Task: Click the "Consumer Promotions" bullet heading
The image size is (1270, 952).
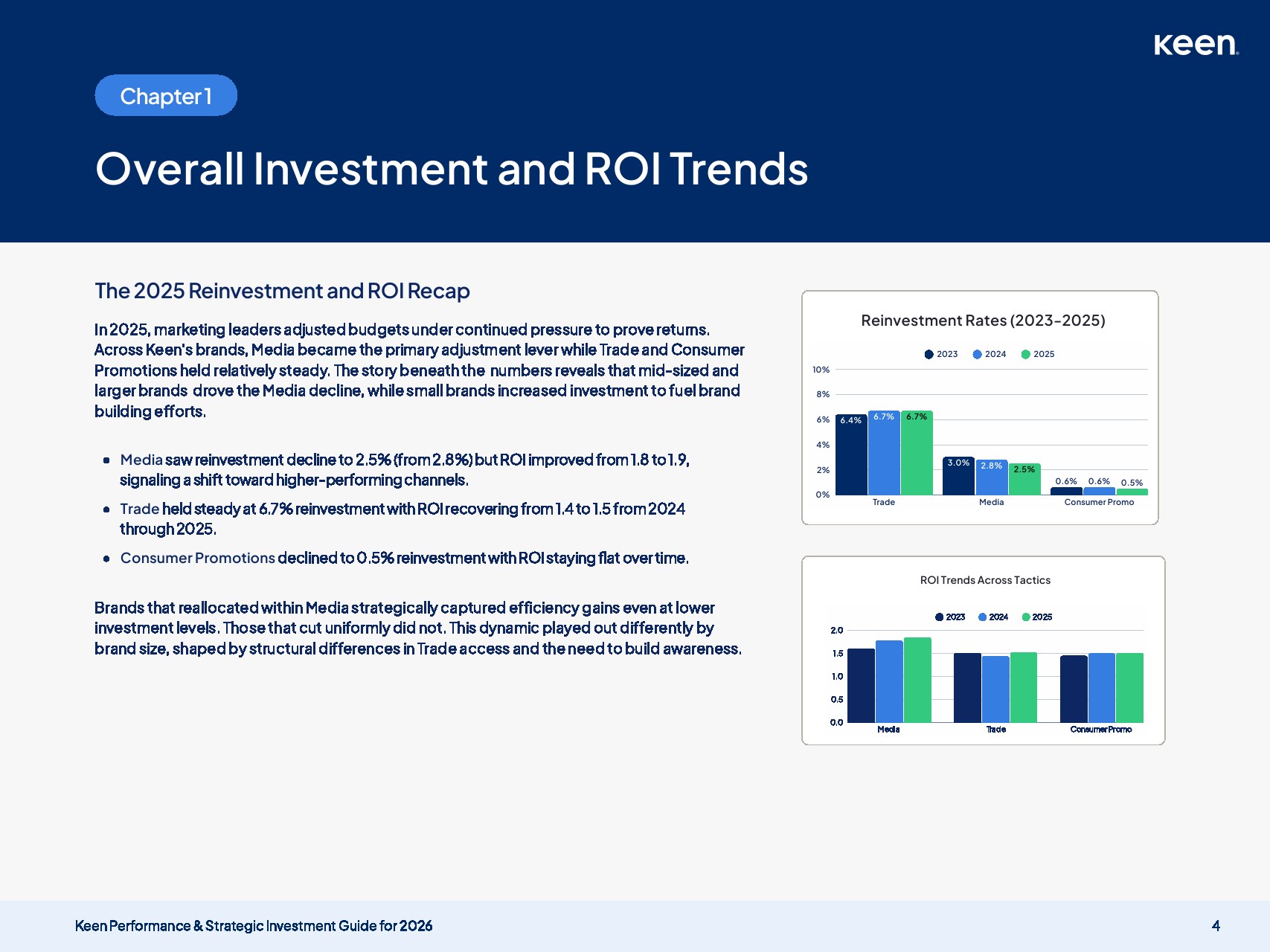Action: click(x=198, y=559)
